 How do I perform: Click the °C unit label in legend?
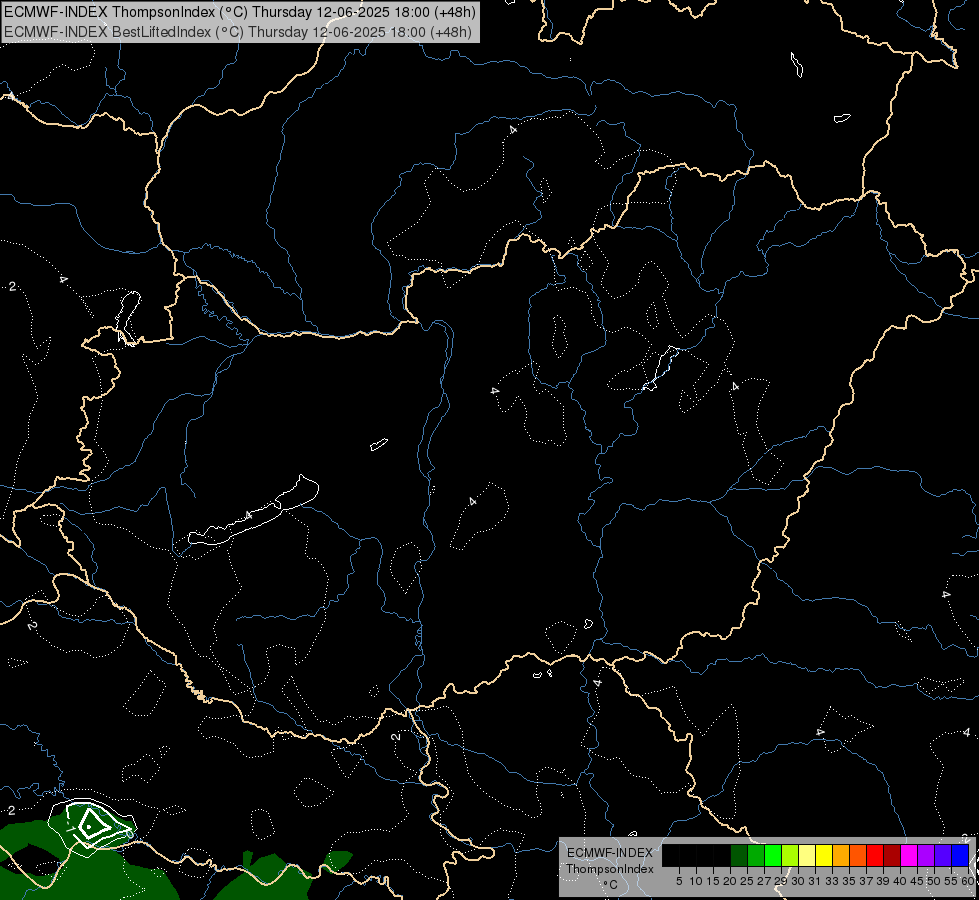click(x=611, y=885)
